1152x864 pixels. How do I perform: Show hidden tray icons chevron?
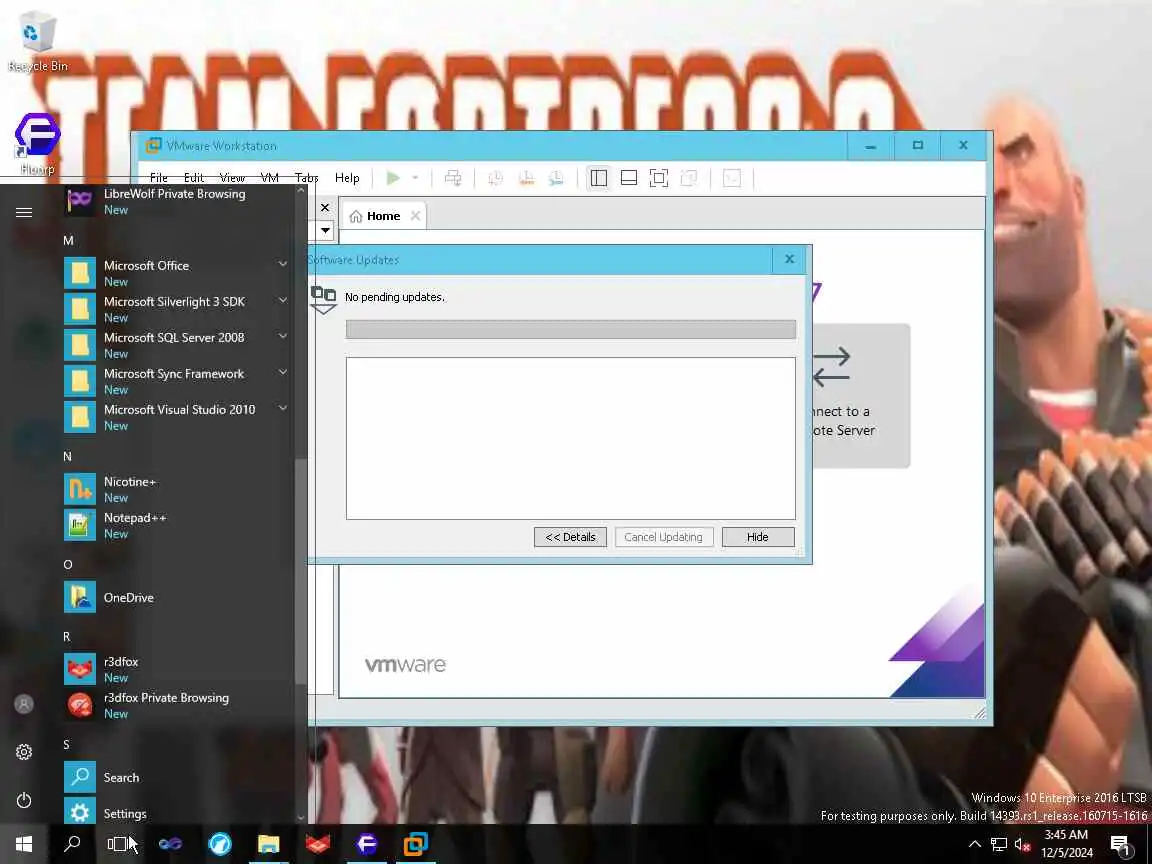pyautogui.click(x=974, y=843)
